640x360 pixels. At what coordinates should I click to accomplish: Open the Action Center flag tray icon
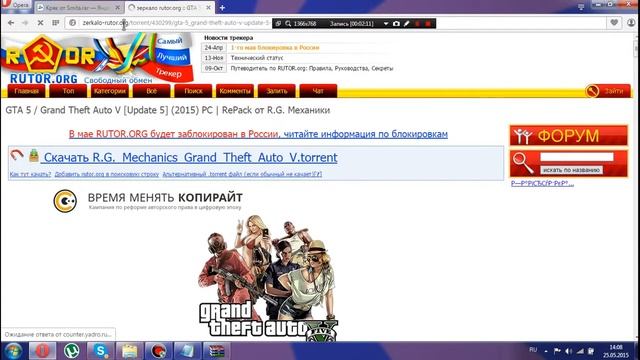pos(557,351)
